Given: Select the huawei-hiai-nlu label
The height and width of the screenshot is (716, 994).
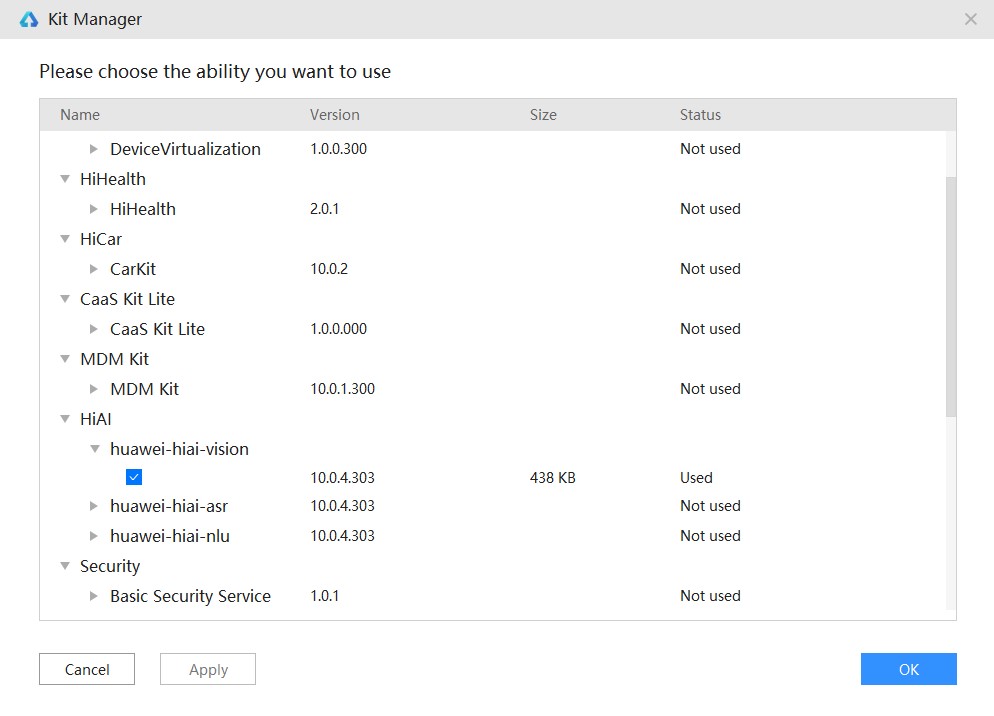Looking at the screenshot, I should 170,536.
